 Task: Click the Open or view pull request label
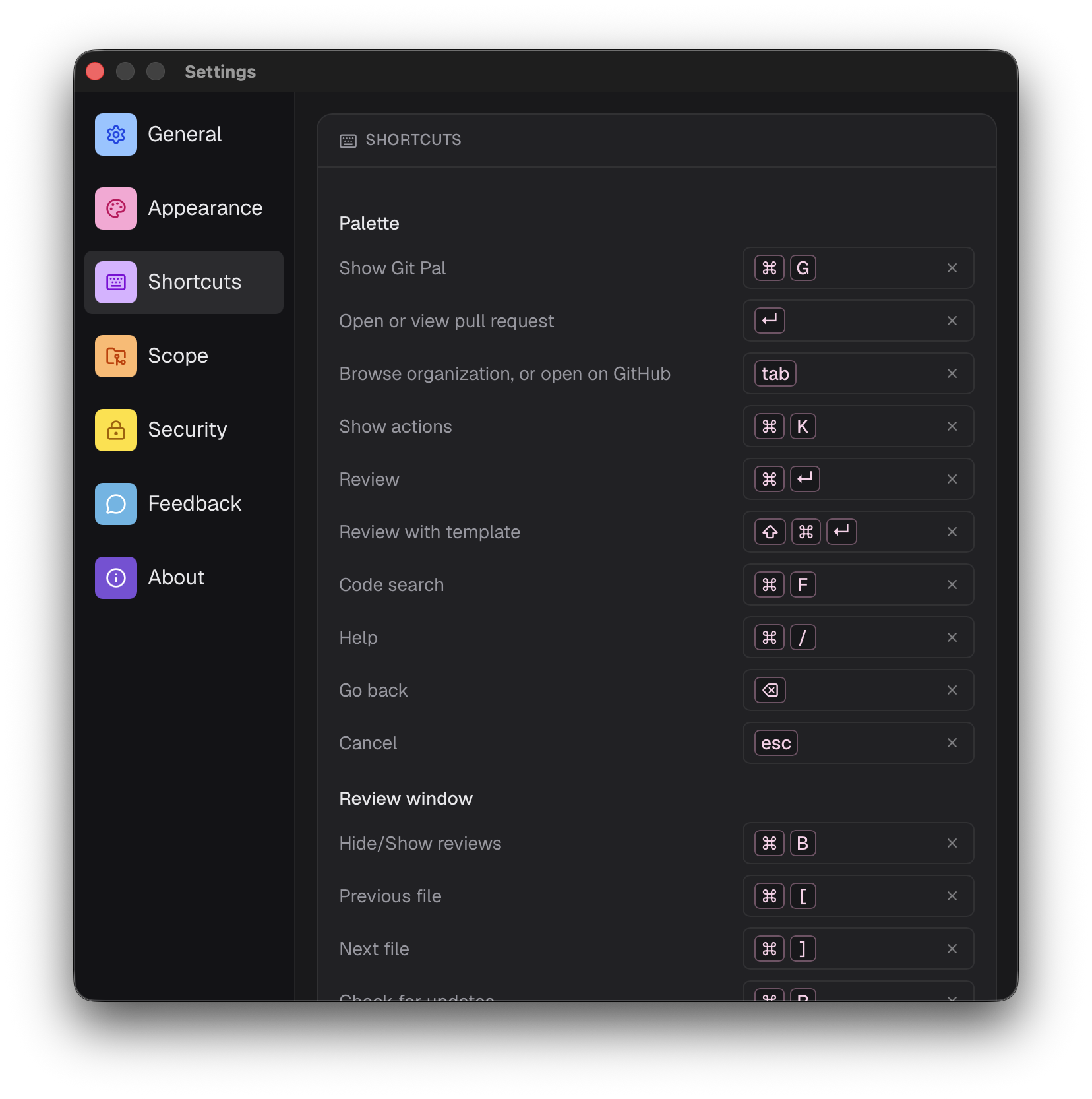[x=446, y=321]
